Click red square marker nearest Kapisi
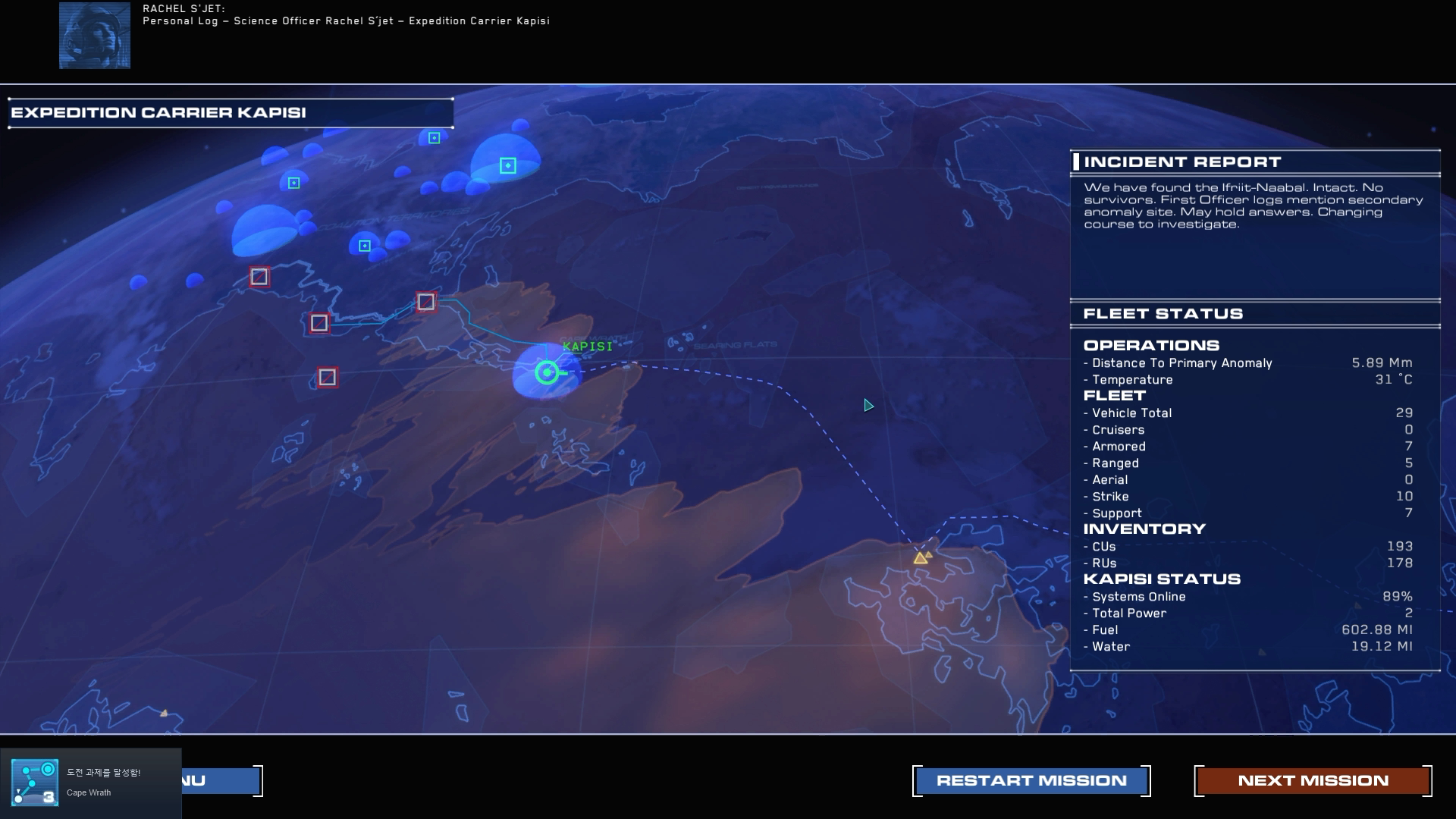1456x819 pixels. click(x=426, y=302)
